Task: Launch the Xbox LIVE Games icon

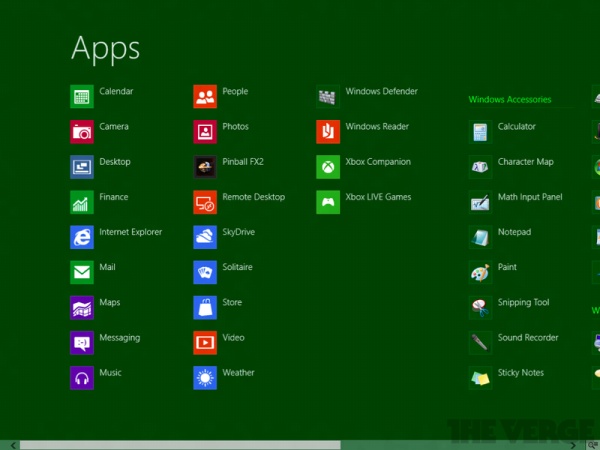Action: [x=328, y=202]
